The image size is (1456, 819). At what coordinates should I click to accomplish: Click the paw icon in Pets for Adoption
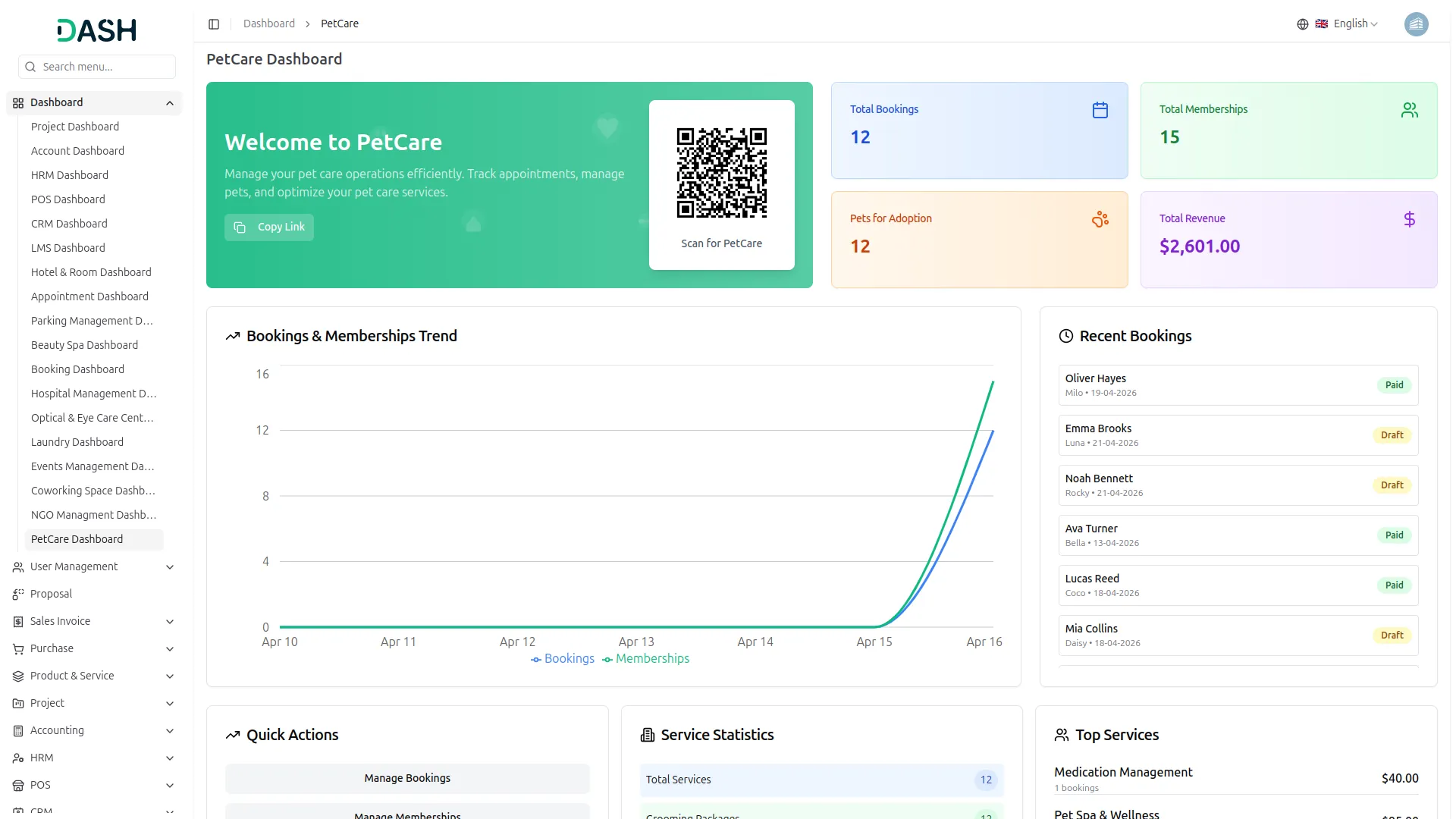tap(1100, 219)
